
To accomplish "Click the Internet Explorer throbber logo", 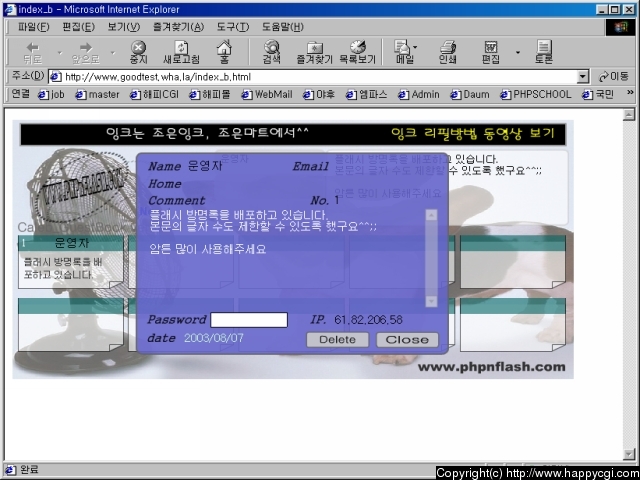I will [x=620, y=27].
